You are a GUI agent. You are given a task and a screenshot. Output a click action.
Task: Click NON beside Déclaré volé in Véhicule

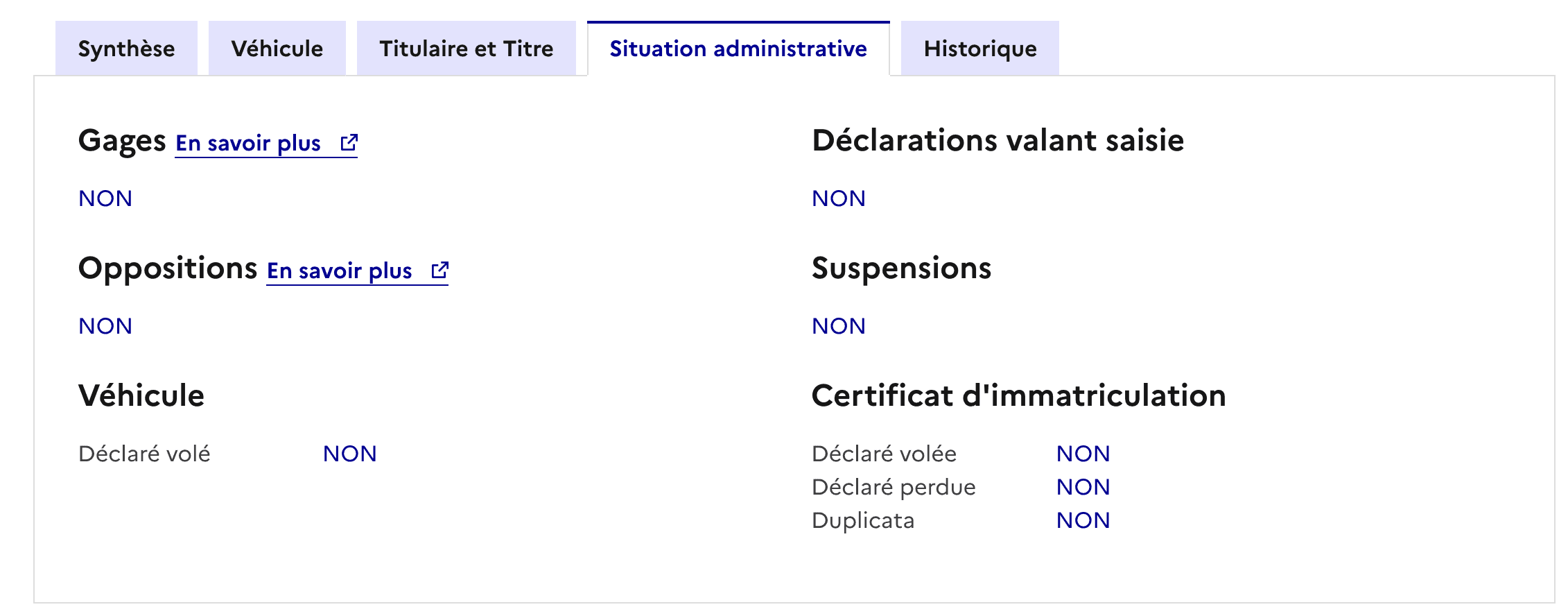coord(349,453)
